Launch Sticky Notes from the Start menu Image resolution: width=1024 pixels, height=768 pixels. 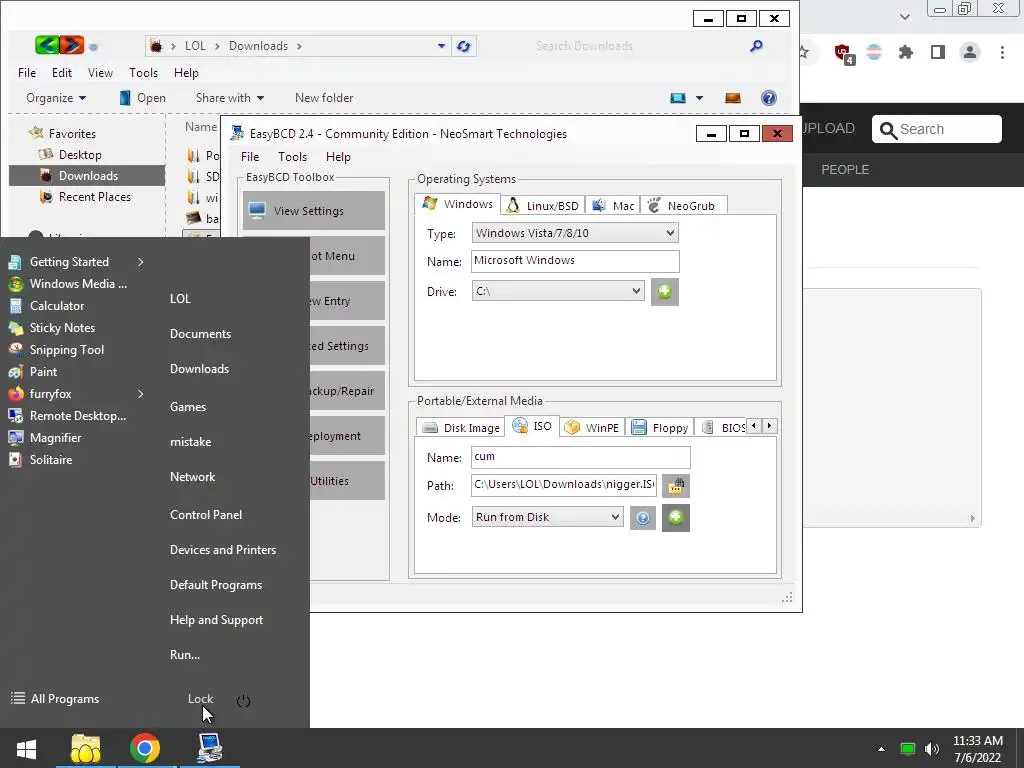(x=62, y=328)
